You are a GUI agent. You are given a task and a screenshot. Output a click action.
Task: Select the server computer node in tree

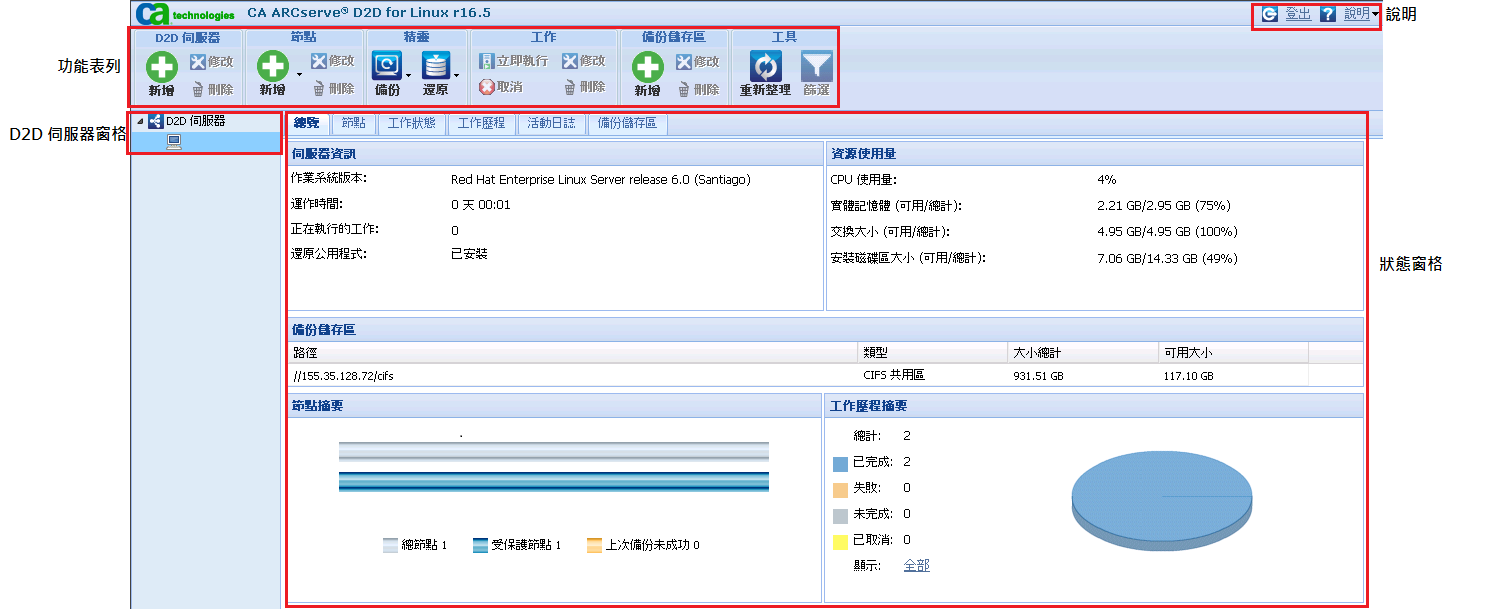click(x=174, y=142)
